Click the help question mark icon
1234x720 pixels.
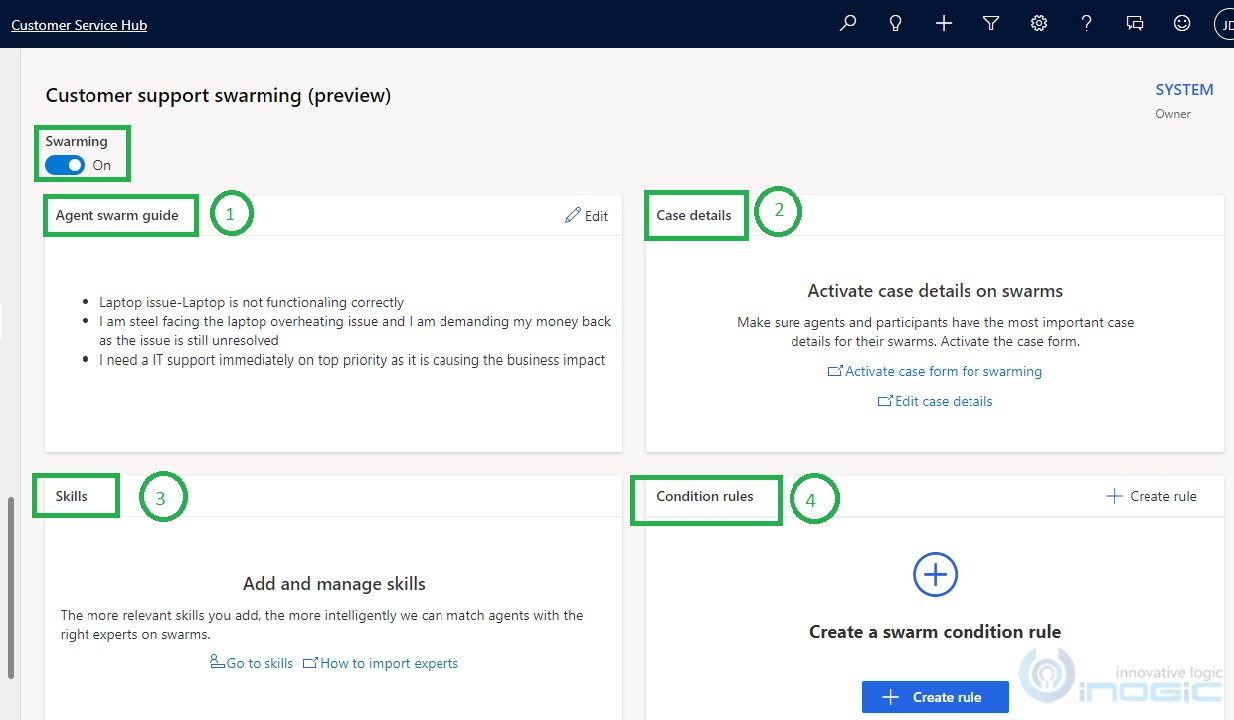(x=1087, y=23)
